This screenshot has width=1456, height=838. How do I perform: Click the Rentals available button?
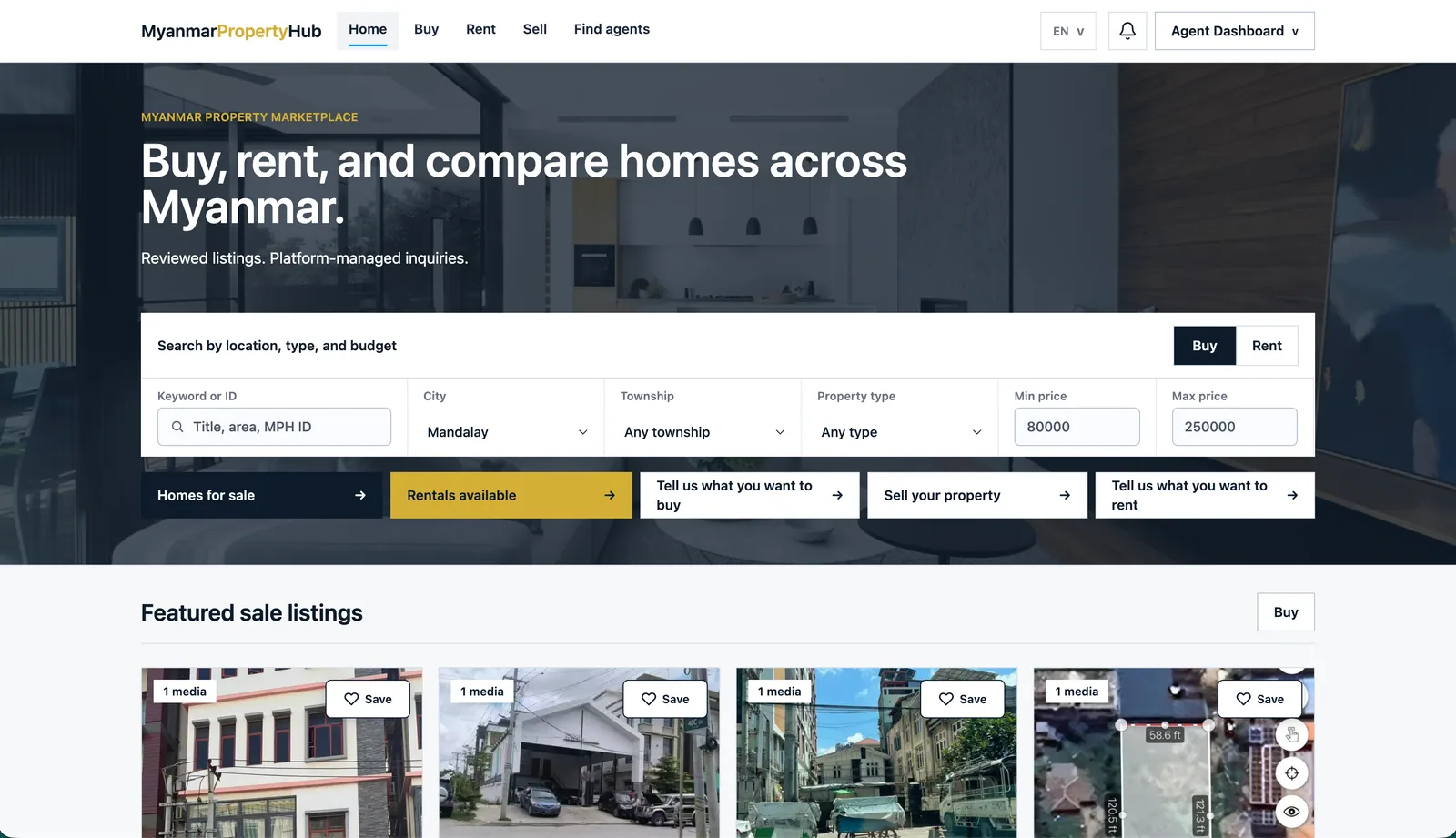pyautogui.click(x=511, y=495)
